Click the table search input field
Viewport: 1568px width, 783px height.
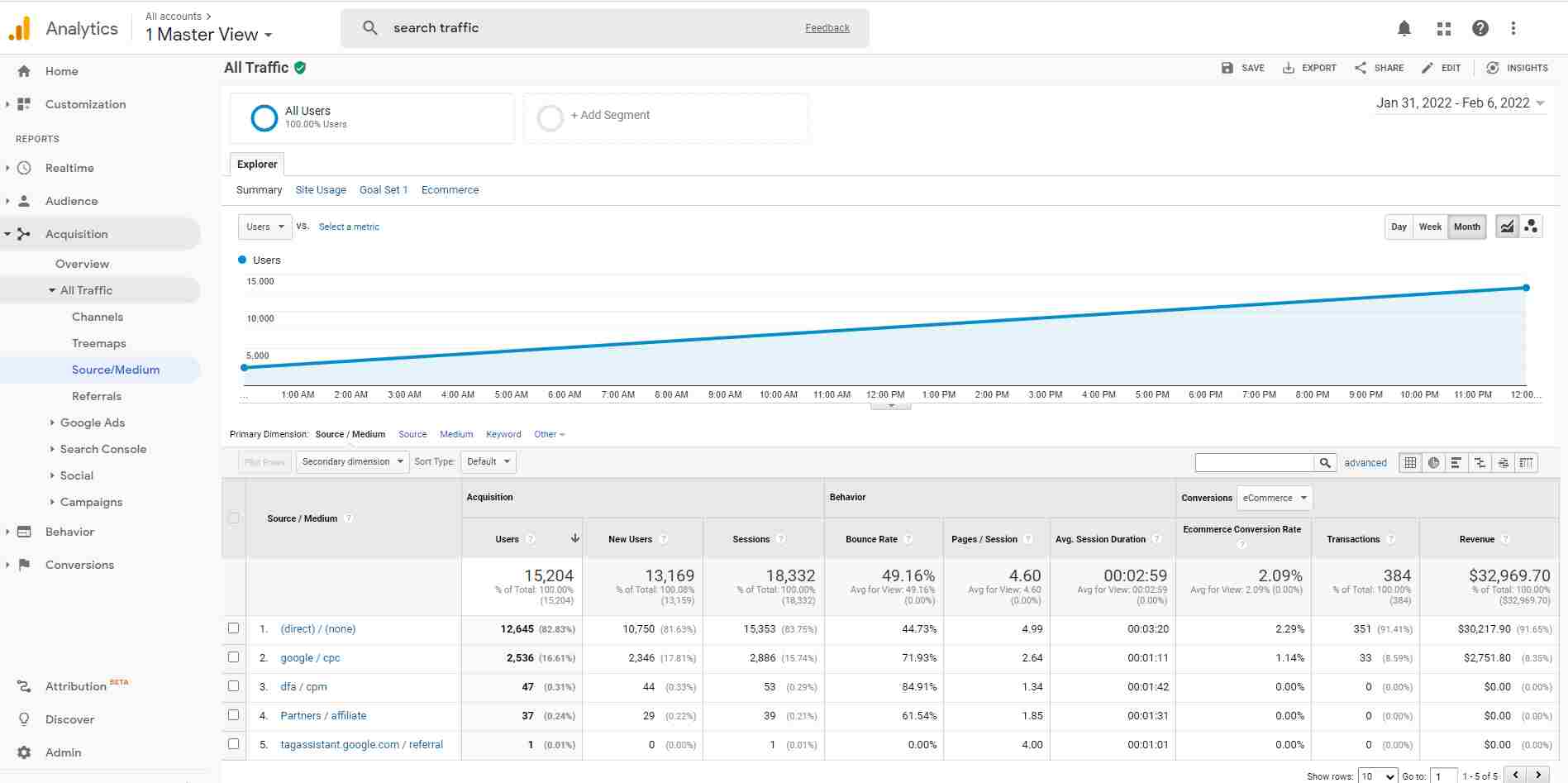(1256, 462)
